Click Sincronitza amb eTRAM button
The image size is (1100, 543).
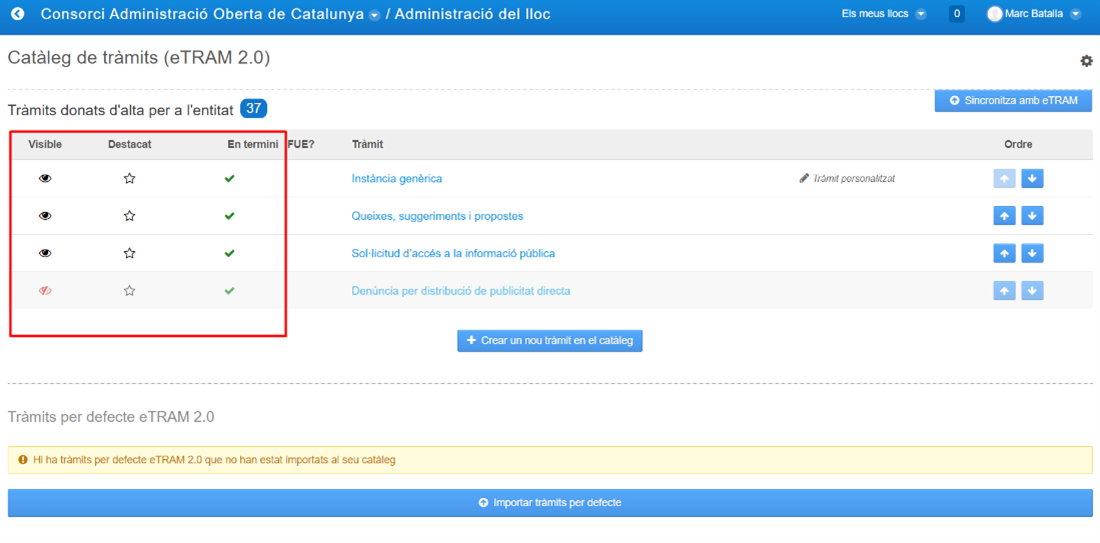click(x=1014, y=100)
